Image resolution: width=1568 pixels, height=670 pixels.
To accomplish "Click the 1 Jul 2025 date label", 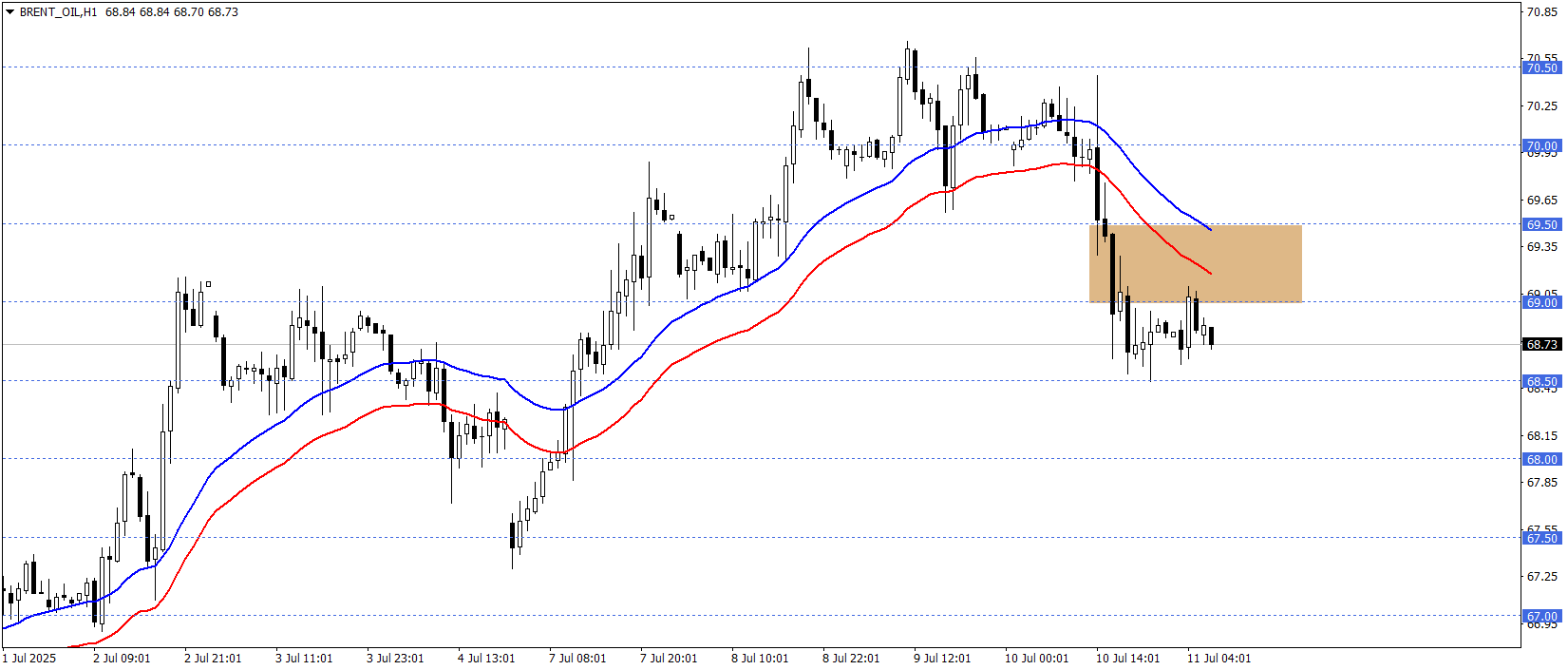I will [29, 658].
